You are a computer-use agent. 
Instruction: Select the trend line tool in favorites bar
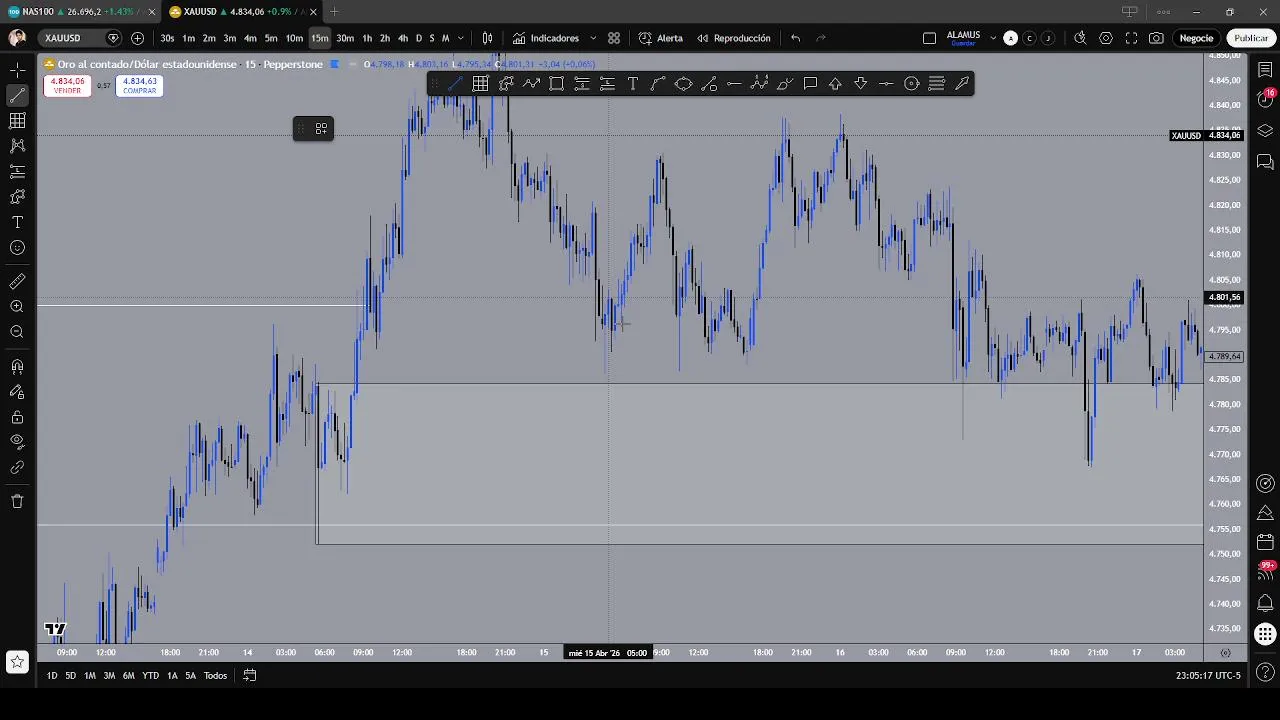coord(455,84)
